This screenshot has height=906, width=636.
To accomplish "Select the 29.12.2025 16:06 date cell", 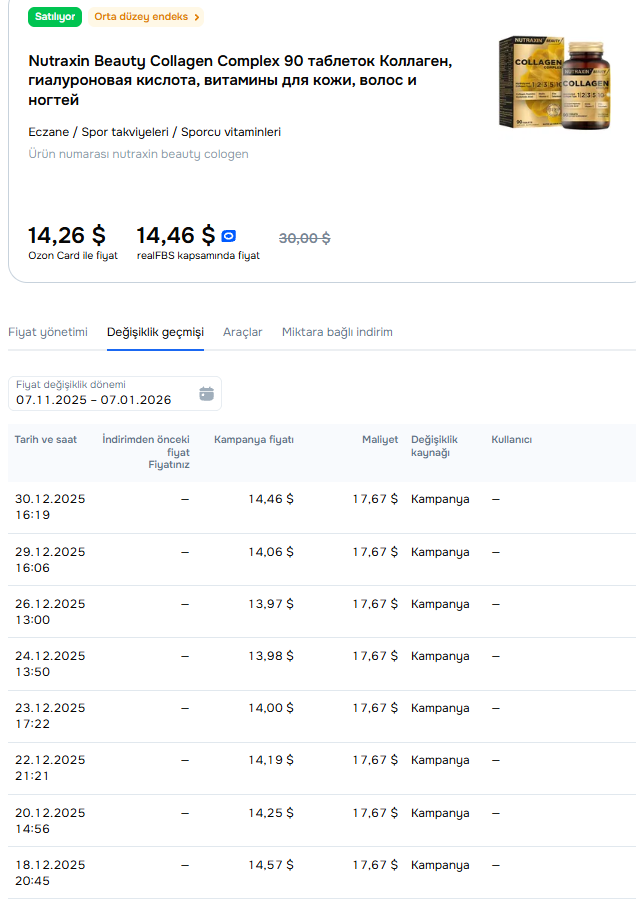I will (50, 560).
